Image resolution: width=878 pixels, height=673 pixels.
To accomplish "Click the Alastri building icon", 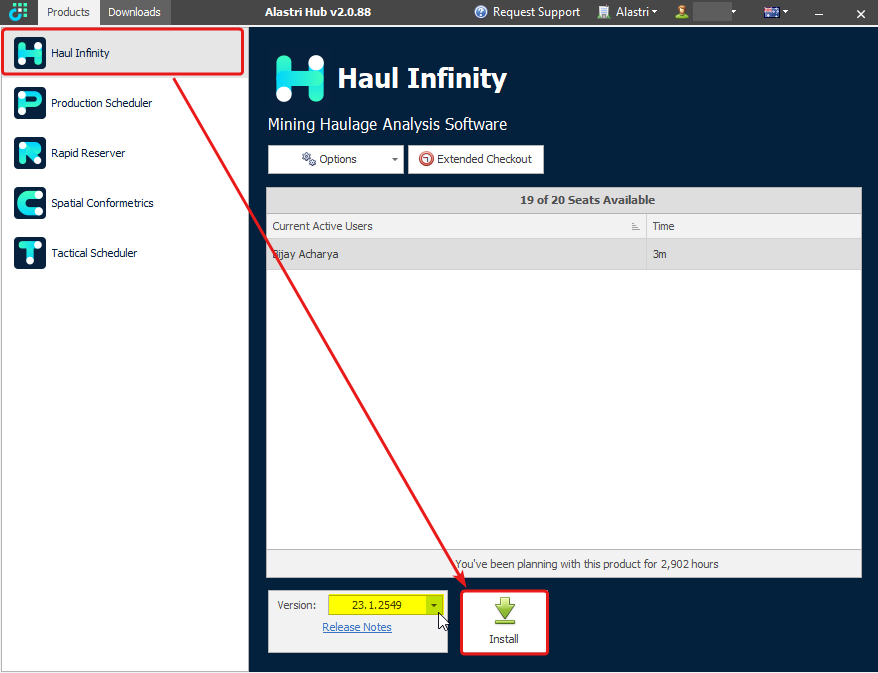I will [603, 12].
